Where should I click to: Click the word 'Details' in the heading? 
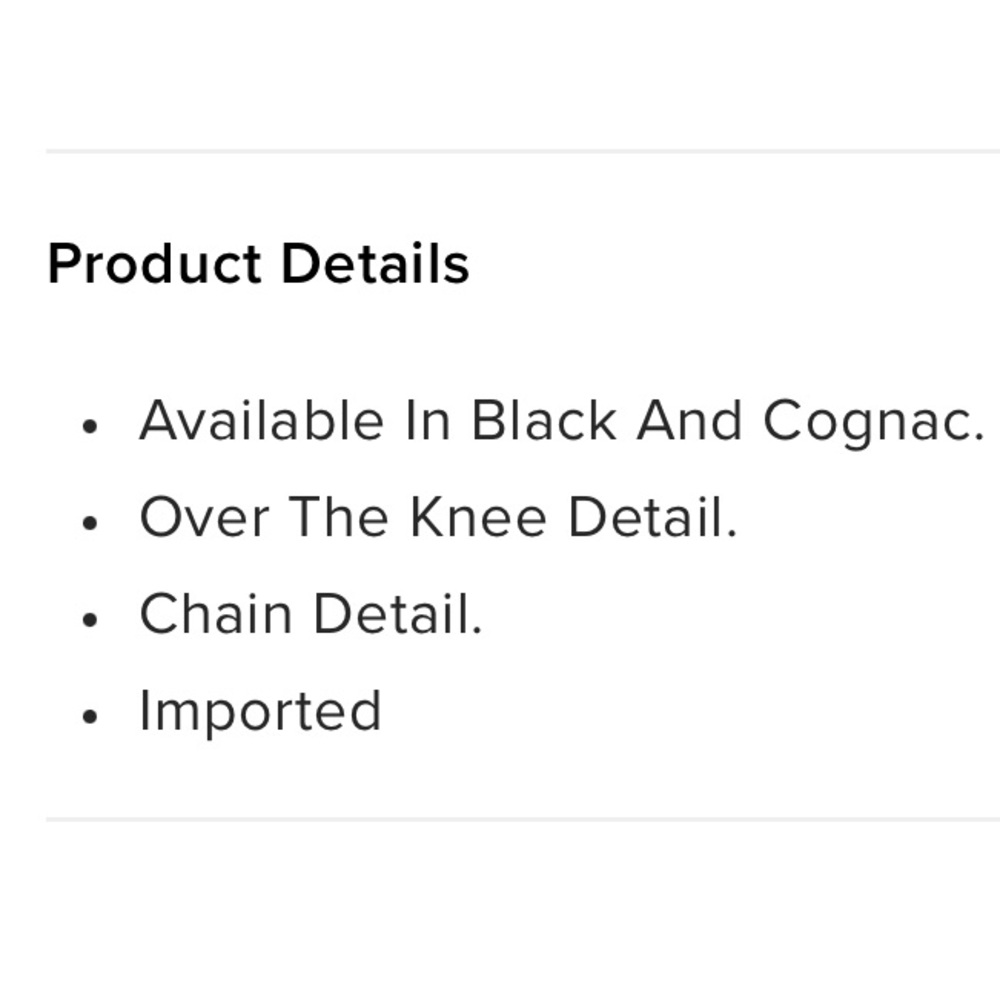pos(375,265)
